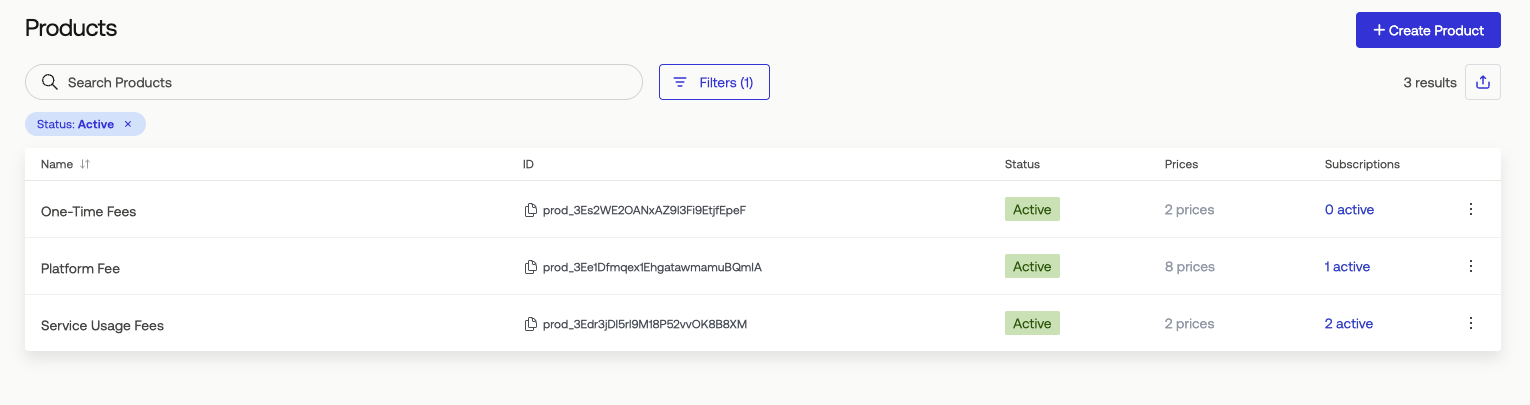This screenshot has height=405, width=1530.
Task: Open the Service Usage Fees row options menu
Action: [1471, 323]
